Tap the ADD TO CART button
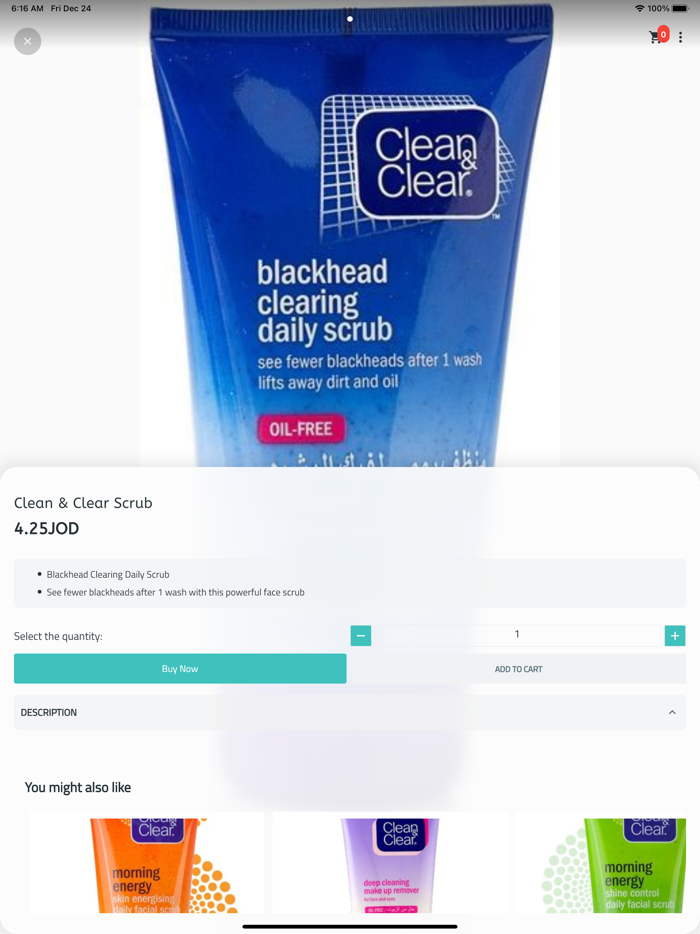 518,669
